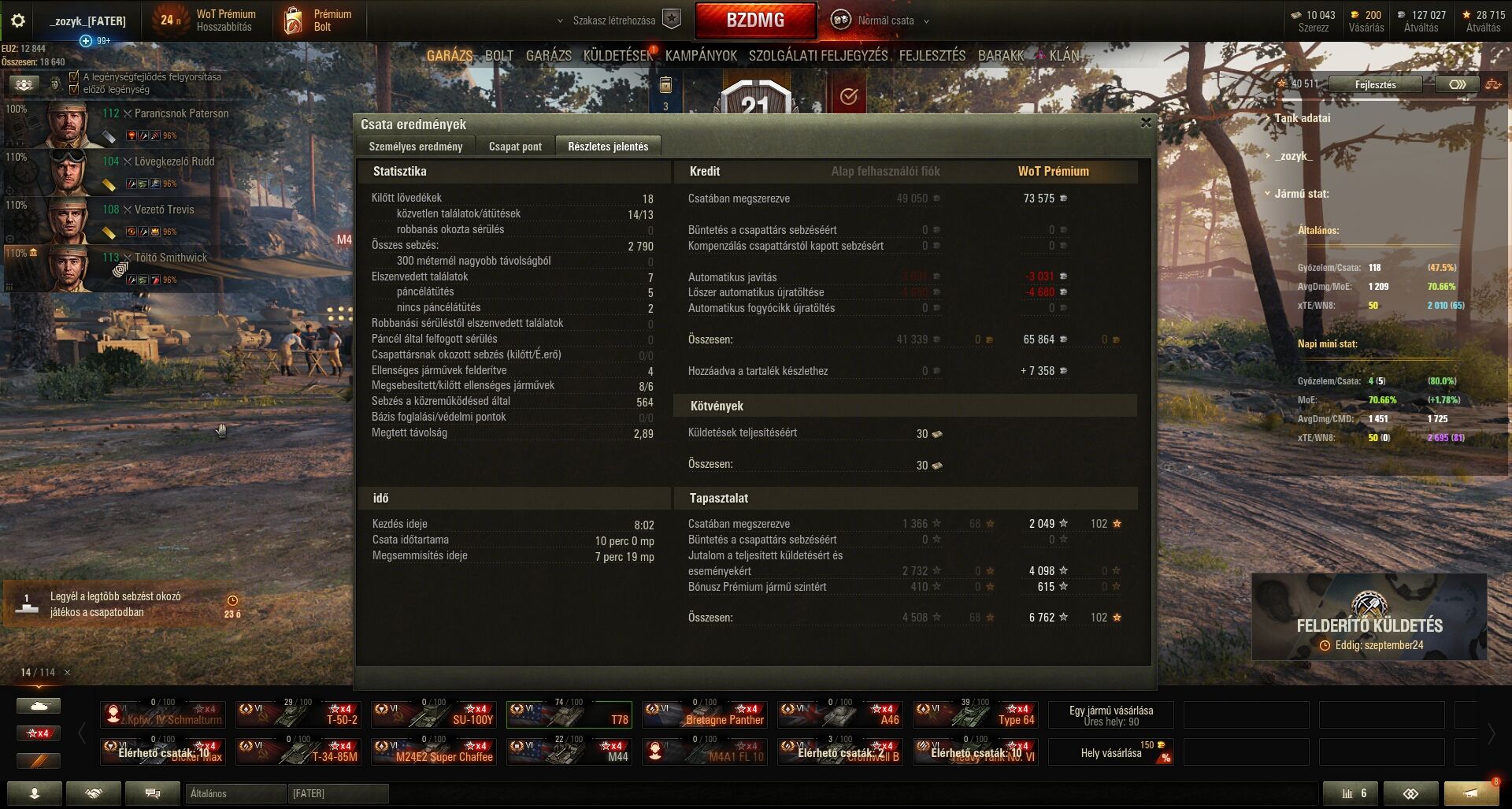The image size is (1512, 809).
Task: Select crew member Parancsnok Paterson
Action: pyautogui.click(x=177, y=124)
